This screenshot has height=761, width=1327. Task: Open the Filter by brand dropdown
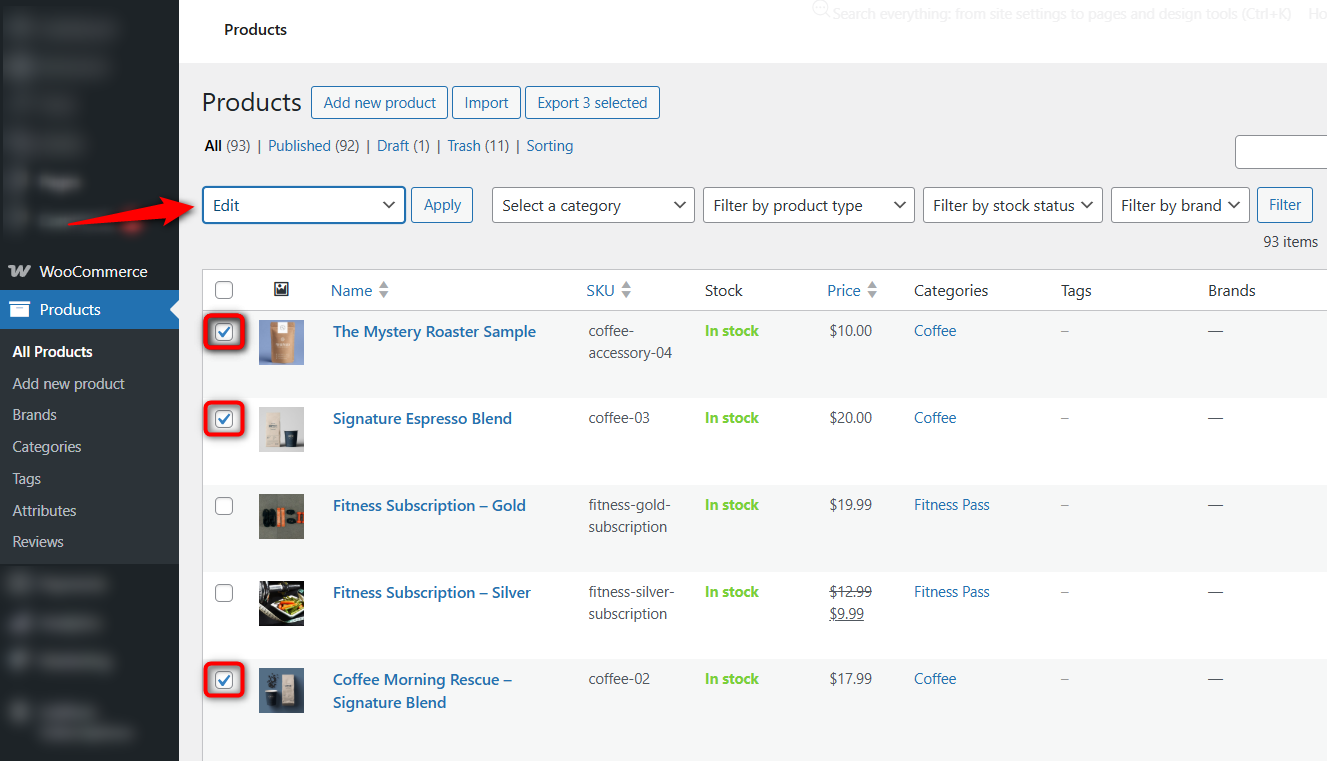click(x=1180, y=205)
